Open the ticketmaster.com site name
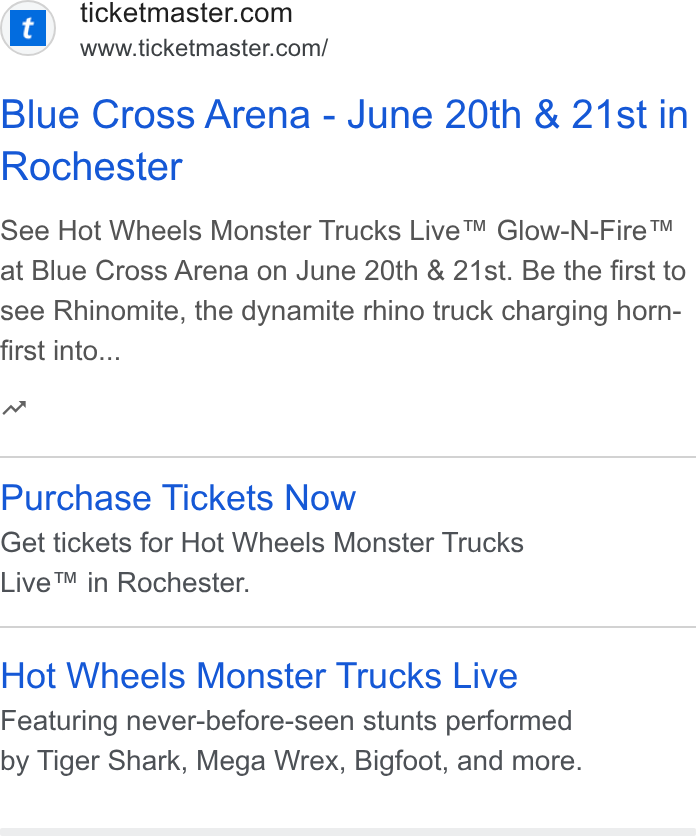Screen dimensions: 696x836 tap(186, 13)
